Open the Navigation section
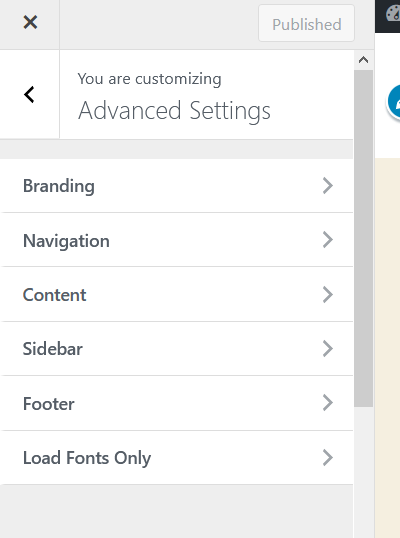This screenshot has height=538, width=400. pos(176,240)
